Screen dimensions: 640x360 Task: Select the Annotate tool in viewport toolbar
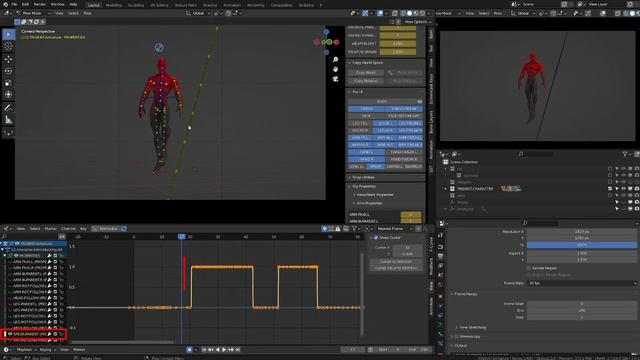(8, 108)
